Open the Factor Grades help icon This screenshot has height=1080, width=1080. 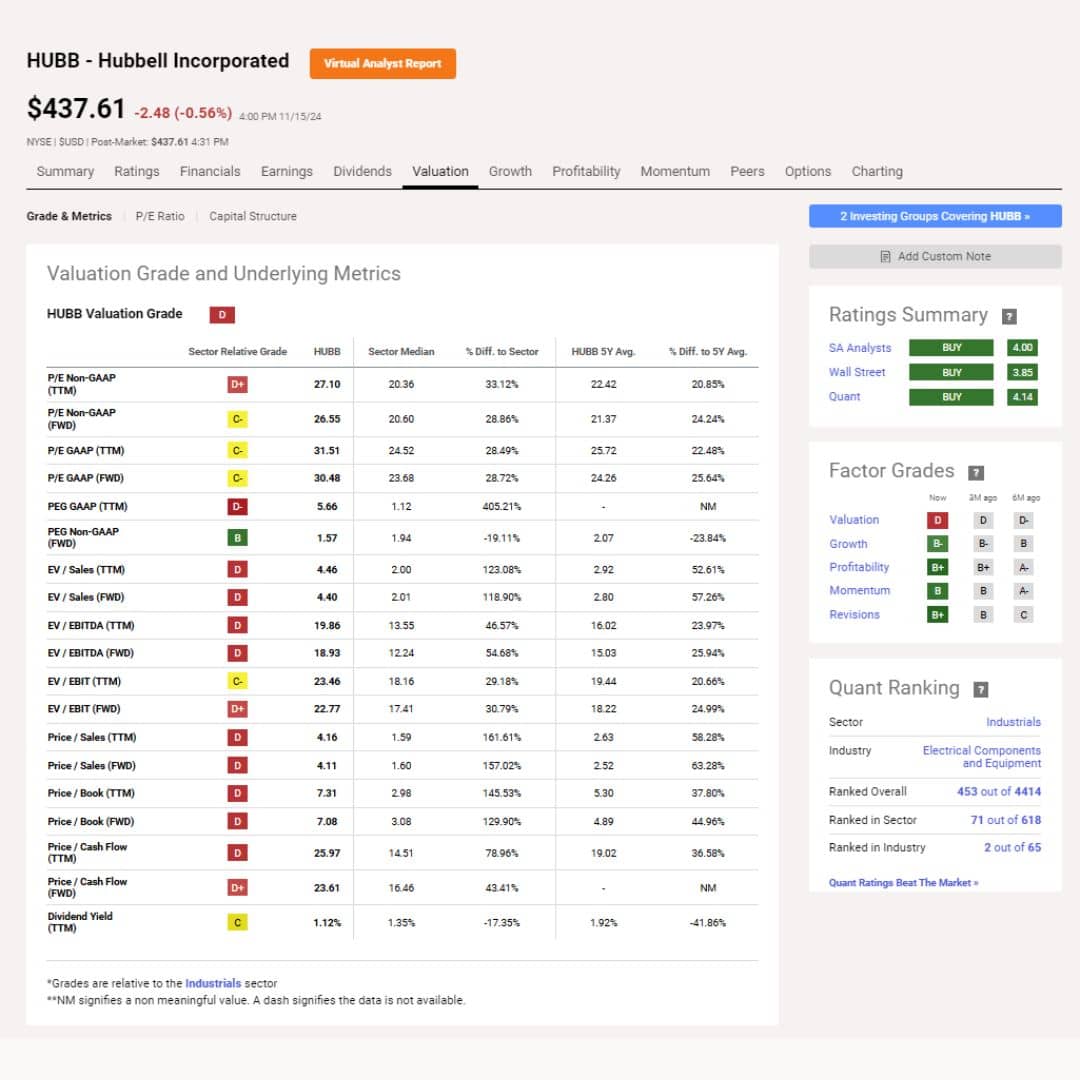(x=975, y=472)
